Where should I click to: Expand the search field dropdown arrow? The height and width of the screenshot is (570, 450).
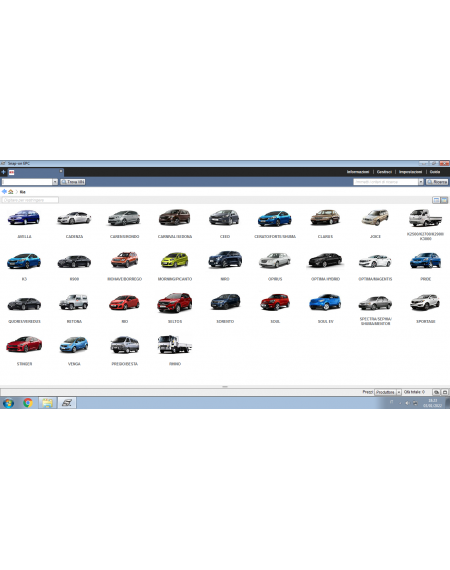coord(421,182)
